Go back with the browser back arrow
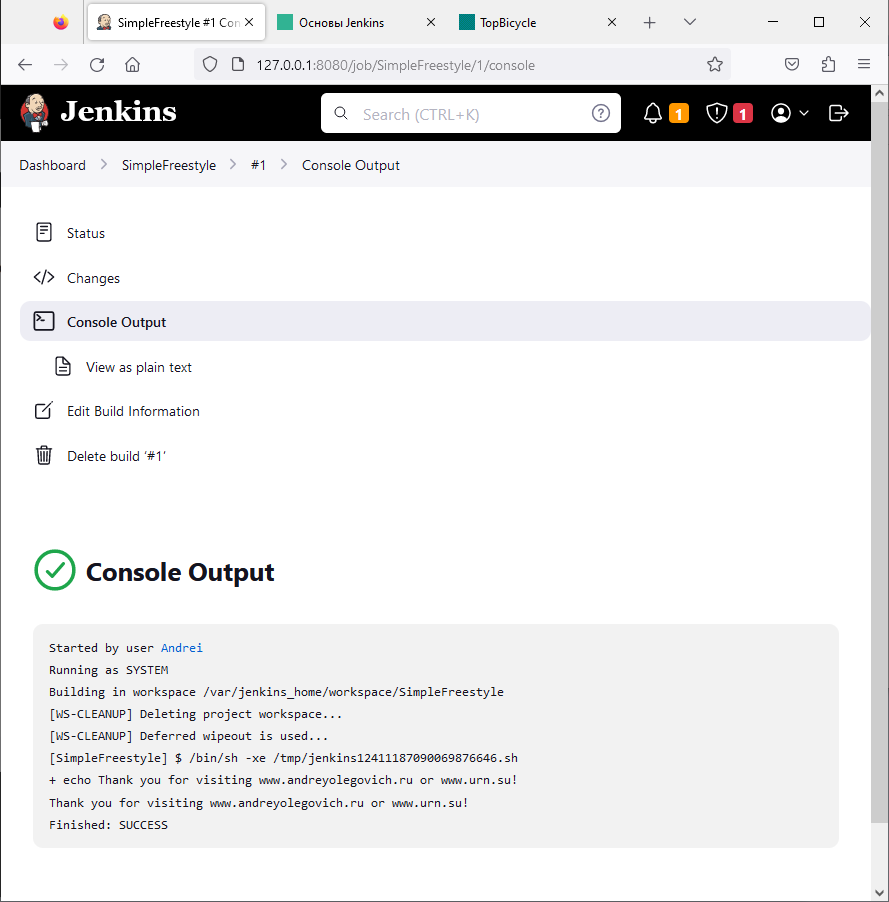 click(25, 64)
